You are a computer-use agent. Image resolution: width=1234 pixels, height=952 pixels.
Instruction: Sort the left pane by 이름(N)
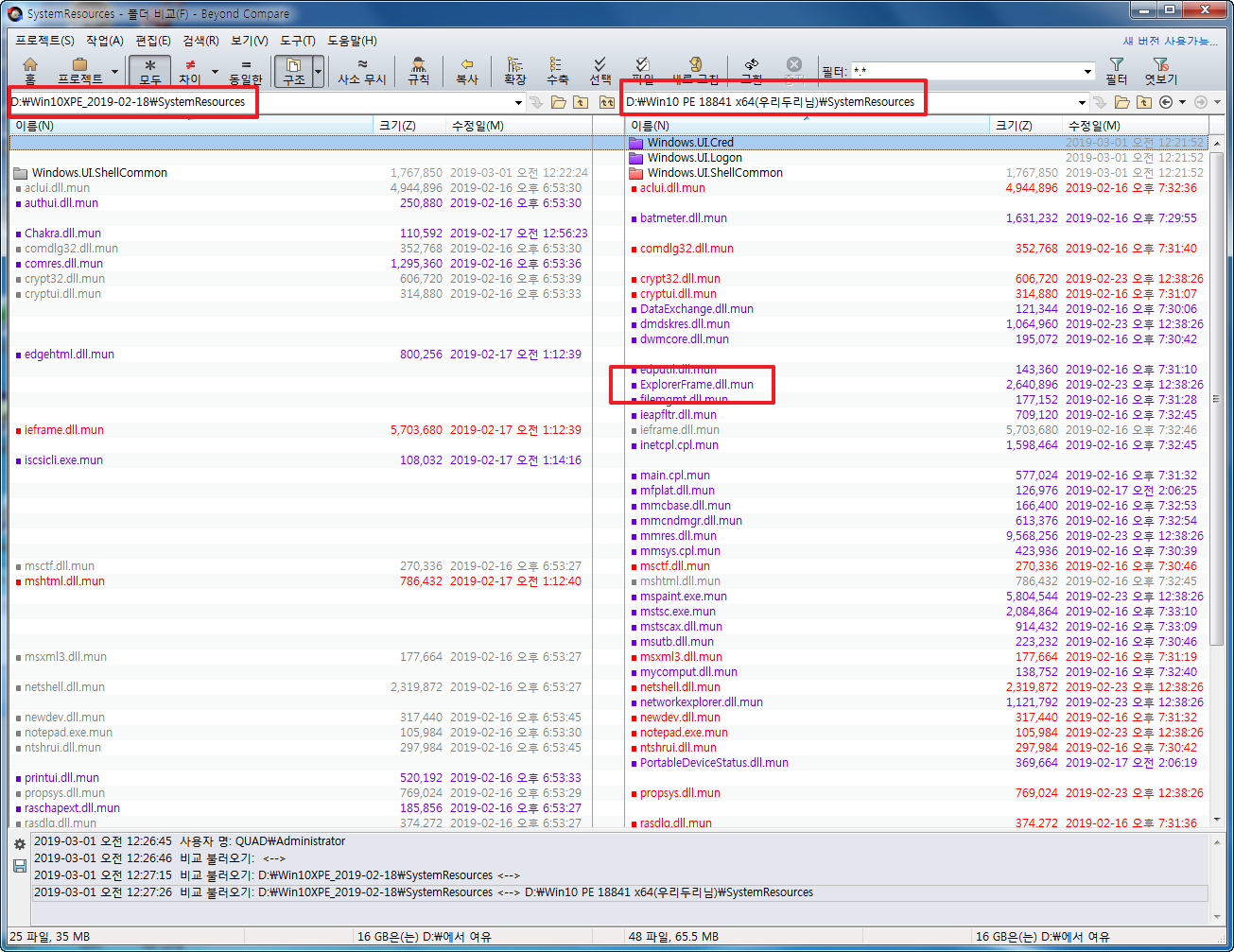tap(192, 126)
